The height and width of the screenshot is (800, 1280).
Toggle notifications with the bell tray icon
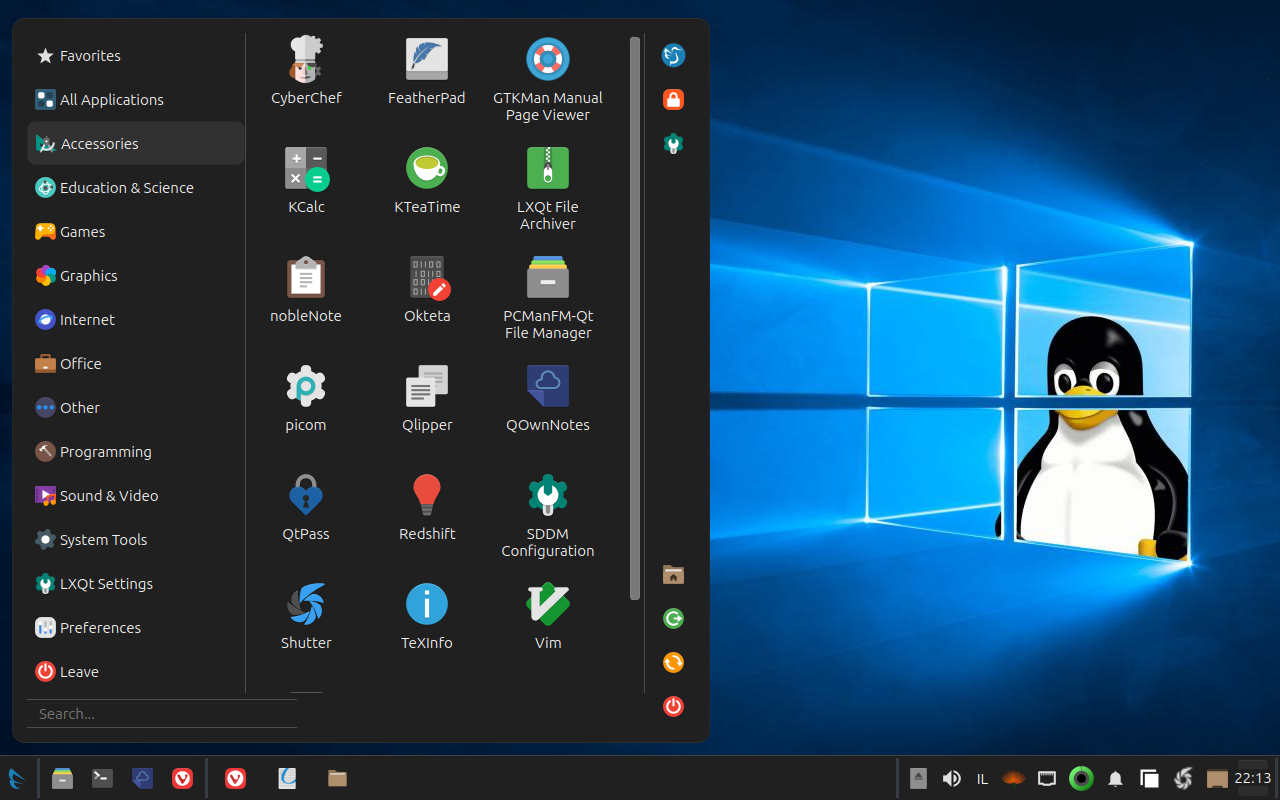[1114, 778]
